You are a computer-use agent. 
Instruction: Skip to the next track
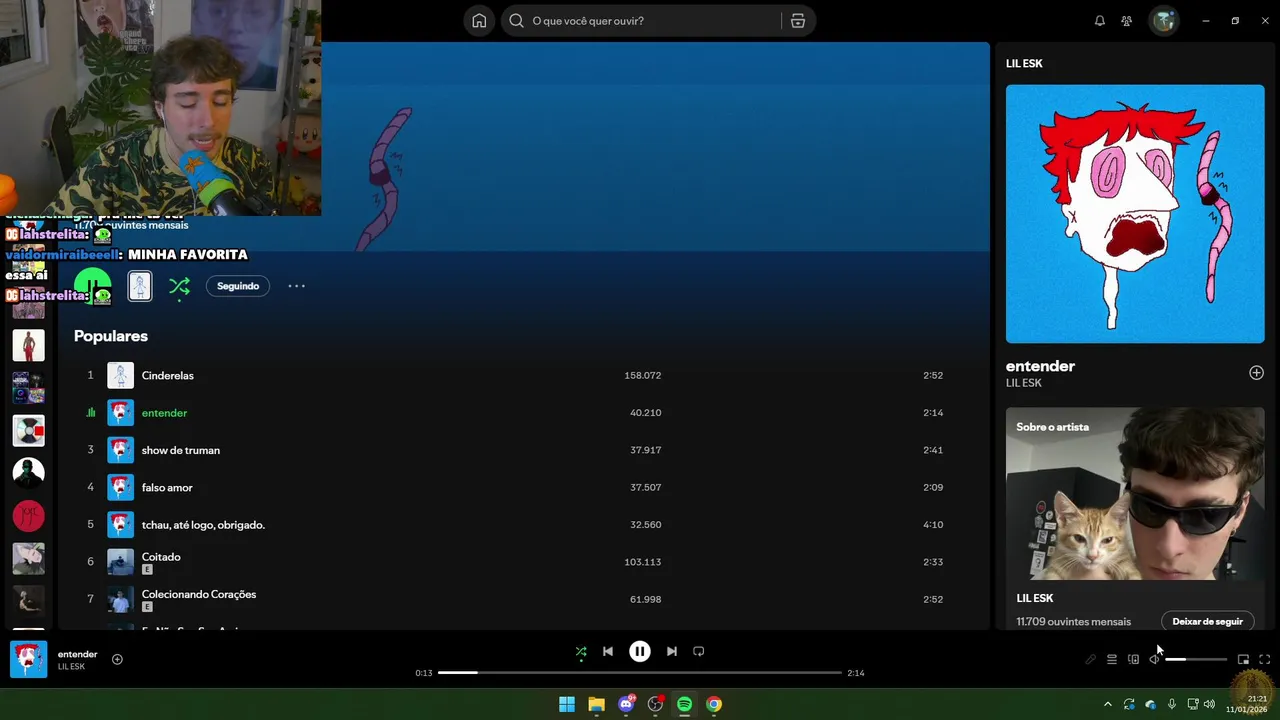(672, 651)
